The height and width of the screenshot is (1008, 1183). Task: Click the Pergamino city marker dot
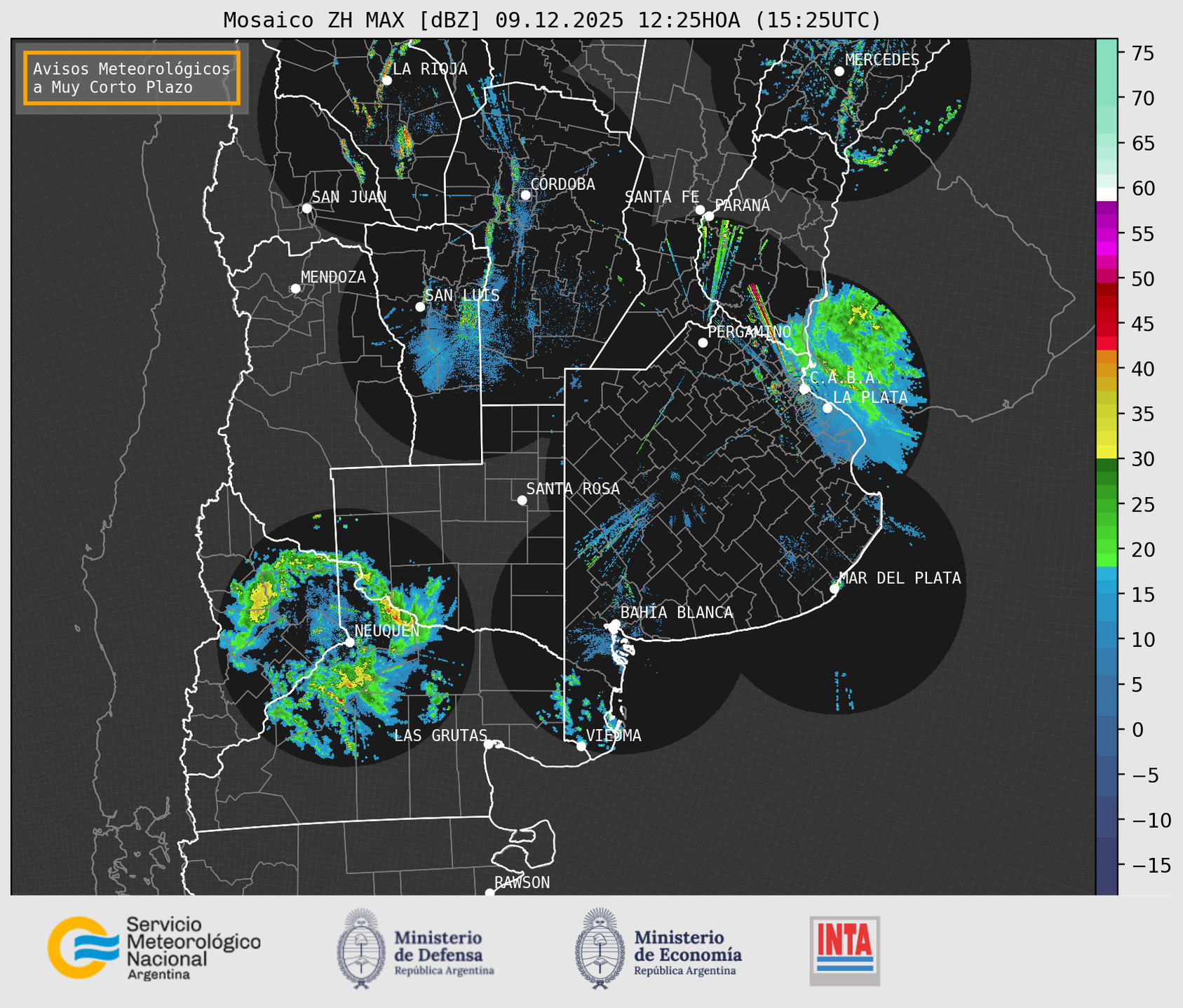click(703, 343)
